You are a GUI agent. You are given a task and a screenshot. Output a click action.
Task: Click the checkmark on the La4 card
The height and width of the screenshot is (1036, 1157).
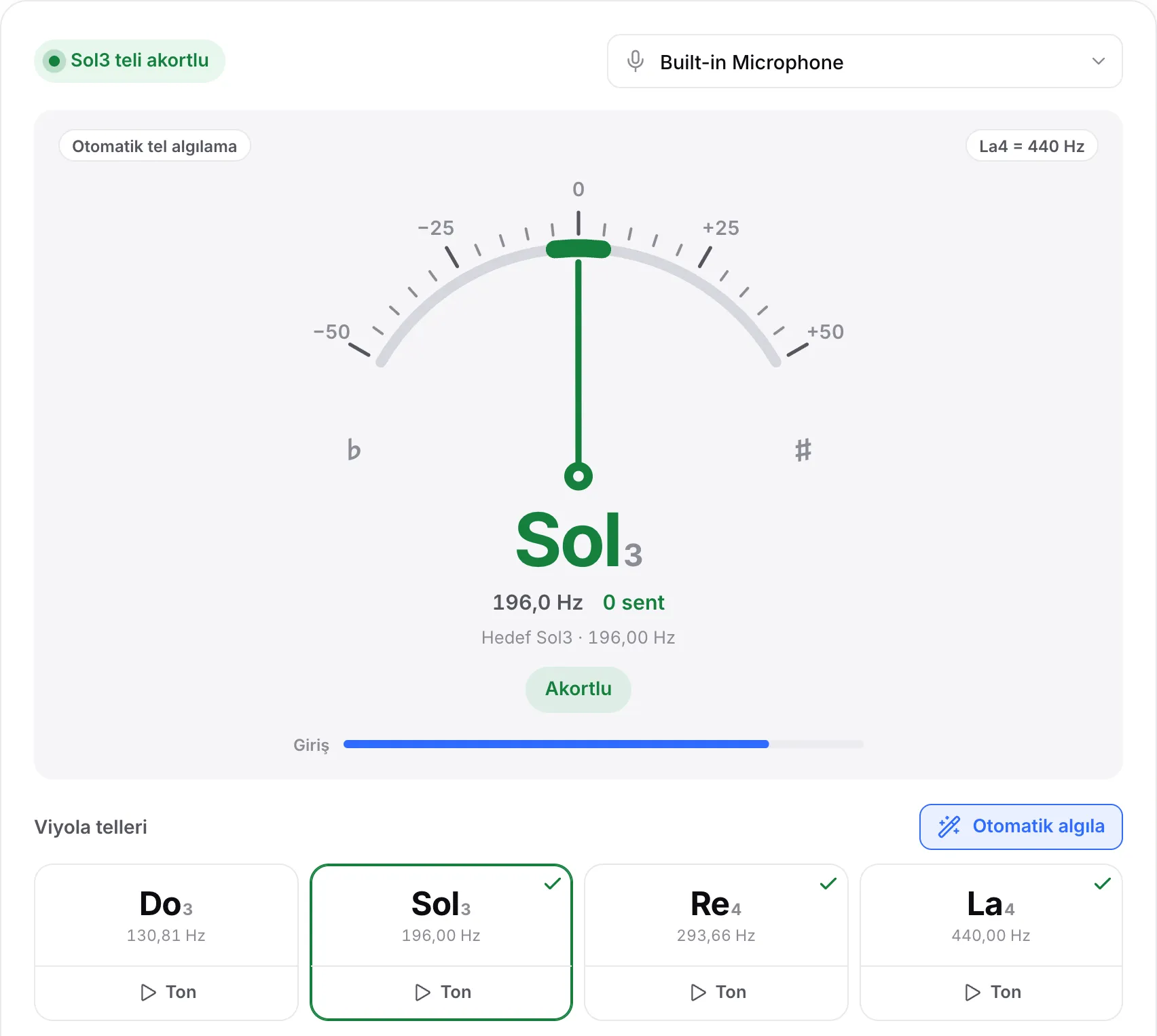click(x=1103, y=883)
